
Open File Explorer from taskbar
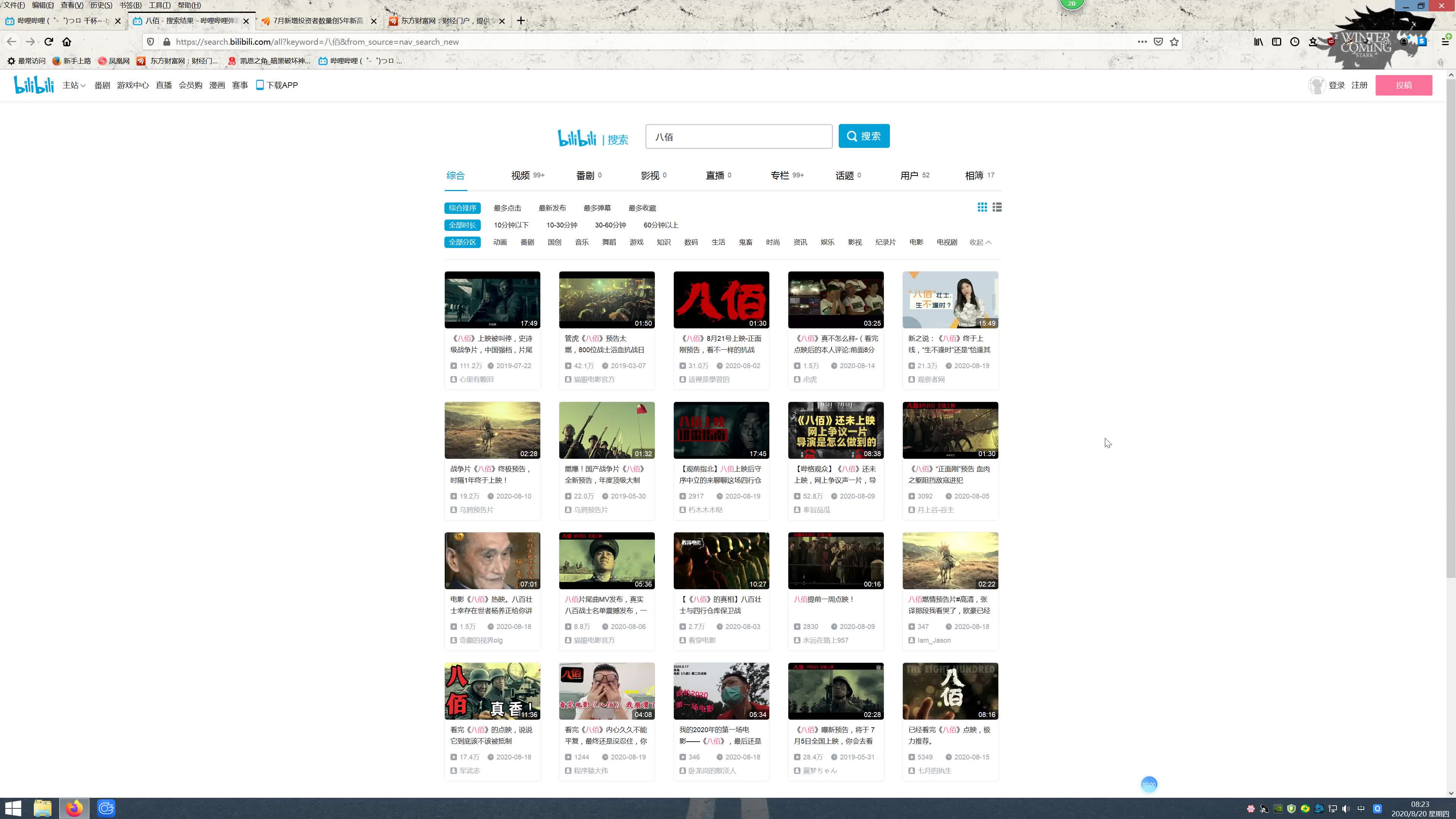pos(42,808)
